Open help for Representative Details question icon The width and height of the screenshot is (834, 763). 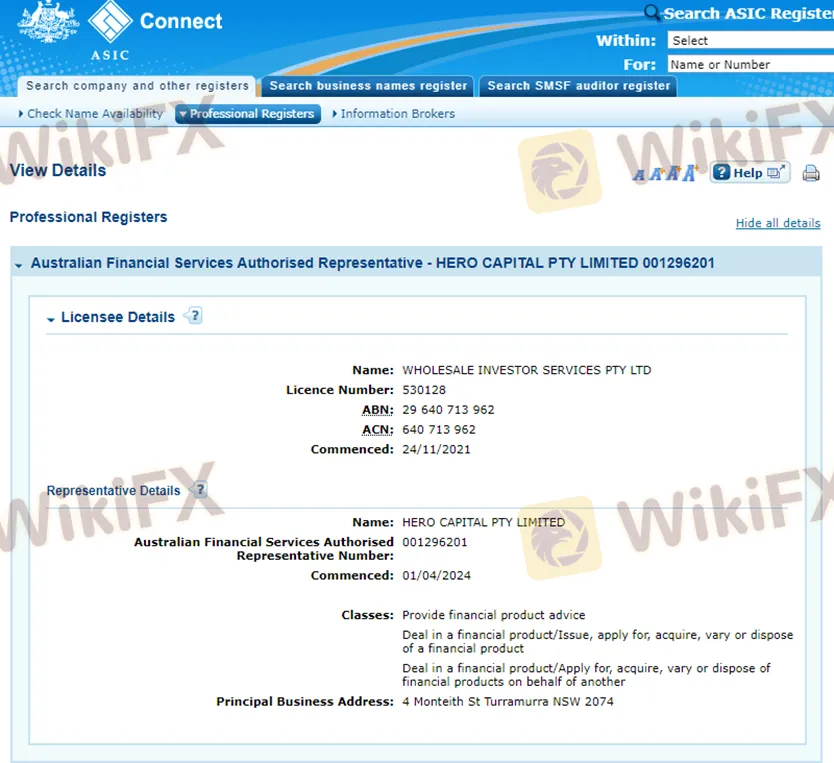199,489
